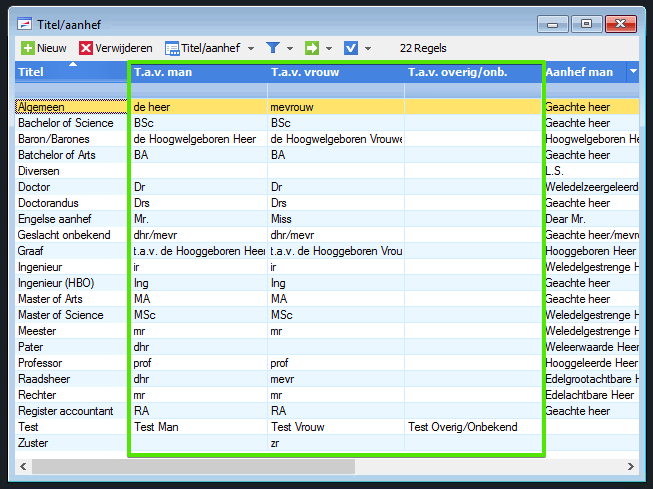Click the green arrow export icon
Screen dimensions: 653x489
[x=312, y=48]
